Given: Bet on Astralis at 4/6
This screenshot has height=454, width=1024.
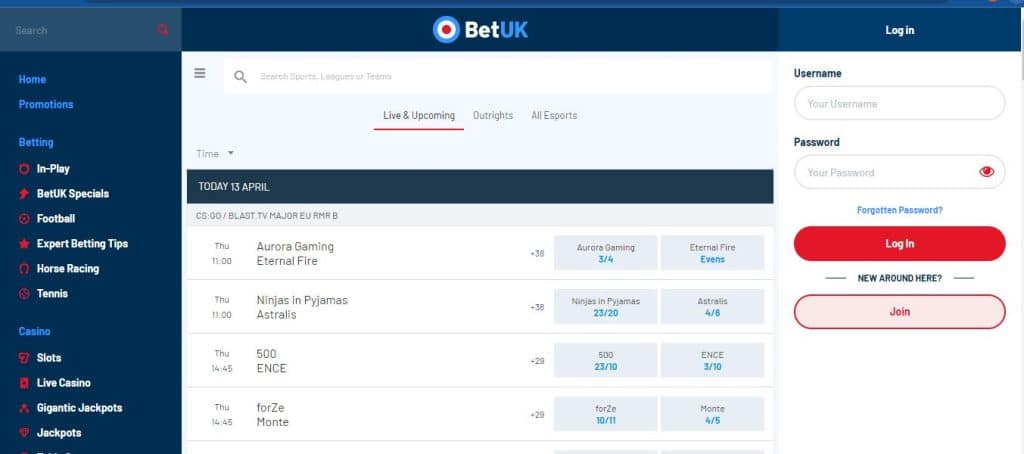Looking at the screenshot, I should coord(712,306).
